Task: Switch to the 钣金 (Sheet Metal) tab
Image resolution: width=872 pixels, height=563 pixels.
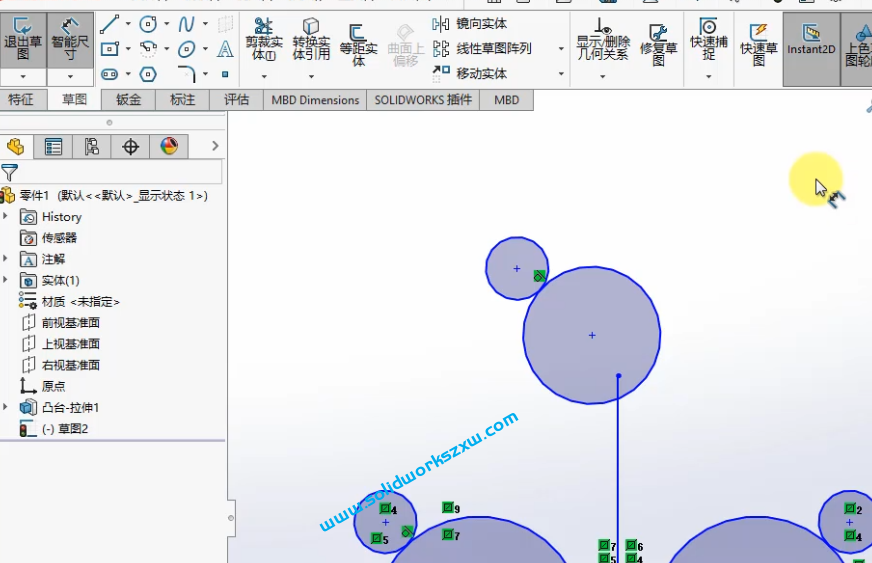Action: pos(128,100)
